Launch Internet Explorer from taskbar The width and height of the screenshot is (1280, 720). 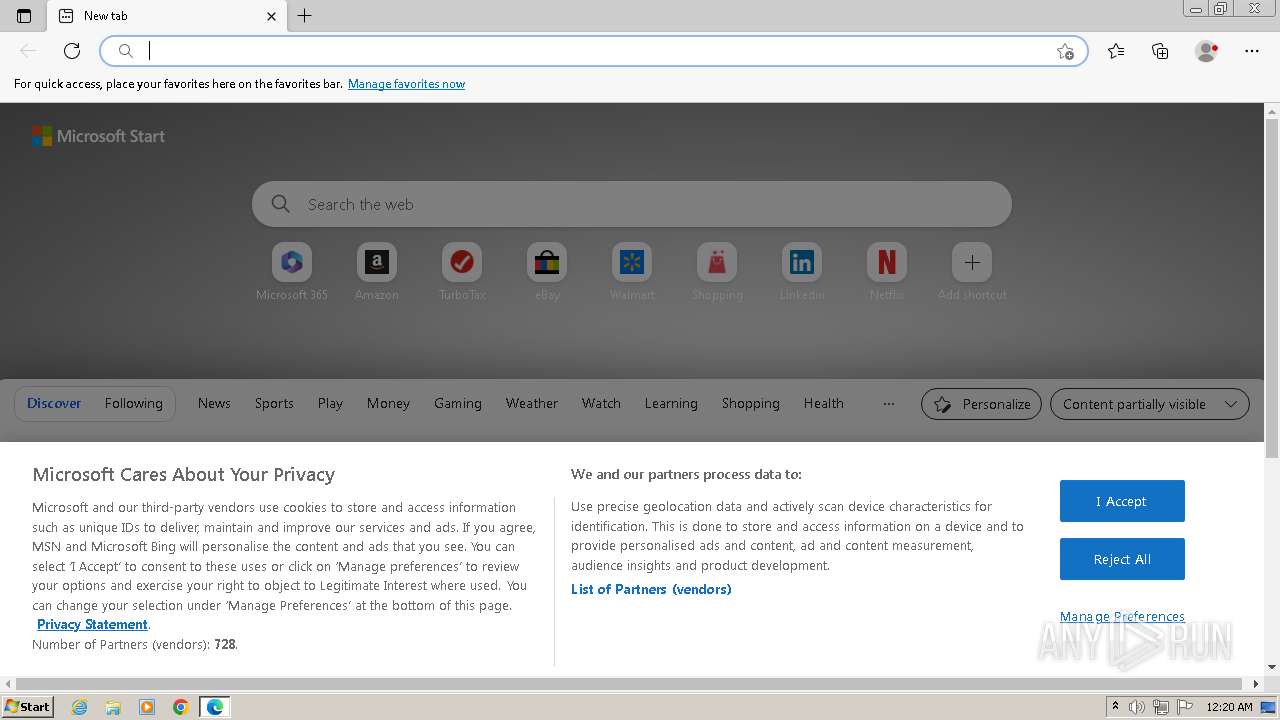click(80, 707)
